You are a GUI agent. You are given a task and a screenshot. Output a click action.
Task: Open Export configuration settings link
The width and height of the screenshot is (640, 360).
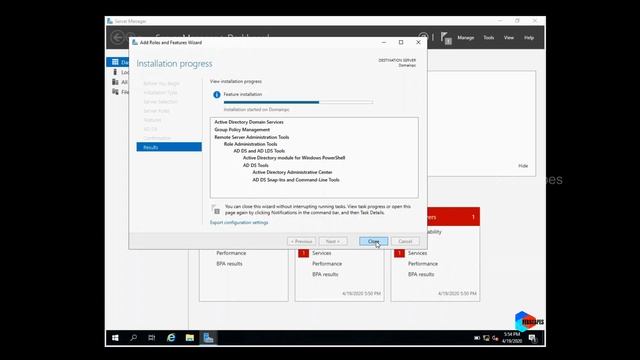[x=239, y=222]
